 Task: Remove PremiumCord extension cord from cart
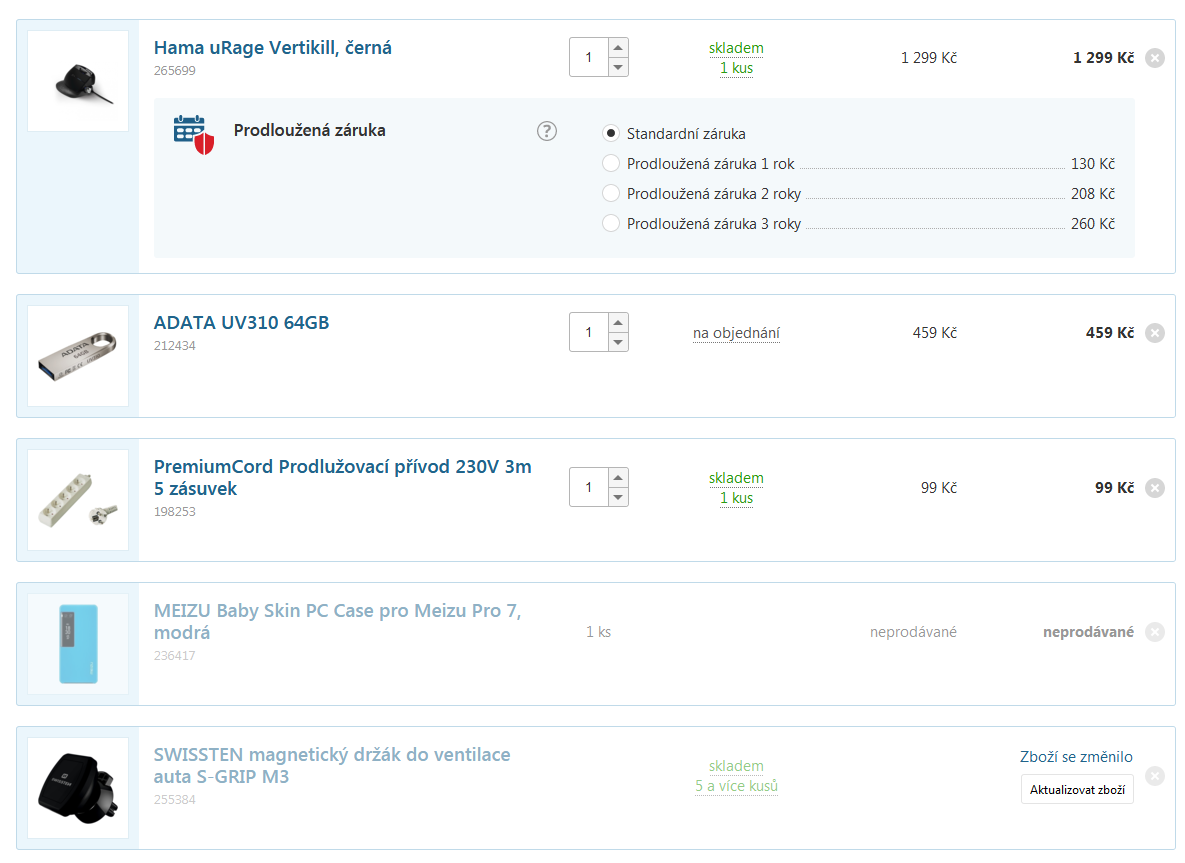tap(1154, 488)
